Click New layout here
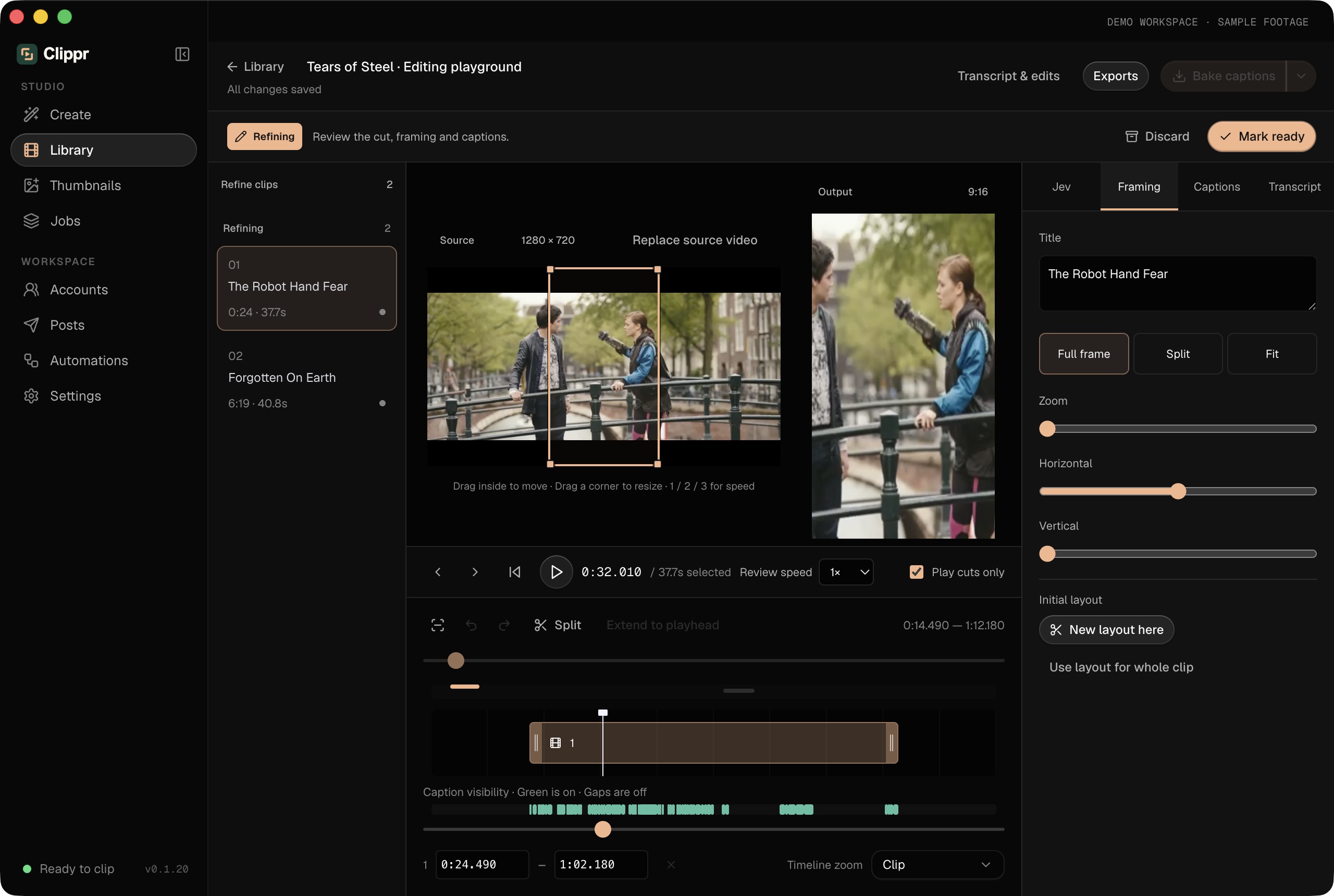Screen dimensions: 1334x896 pos(1106,630)
